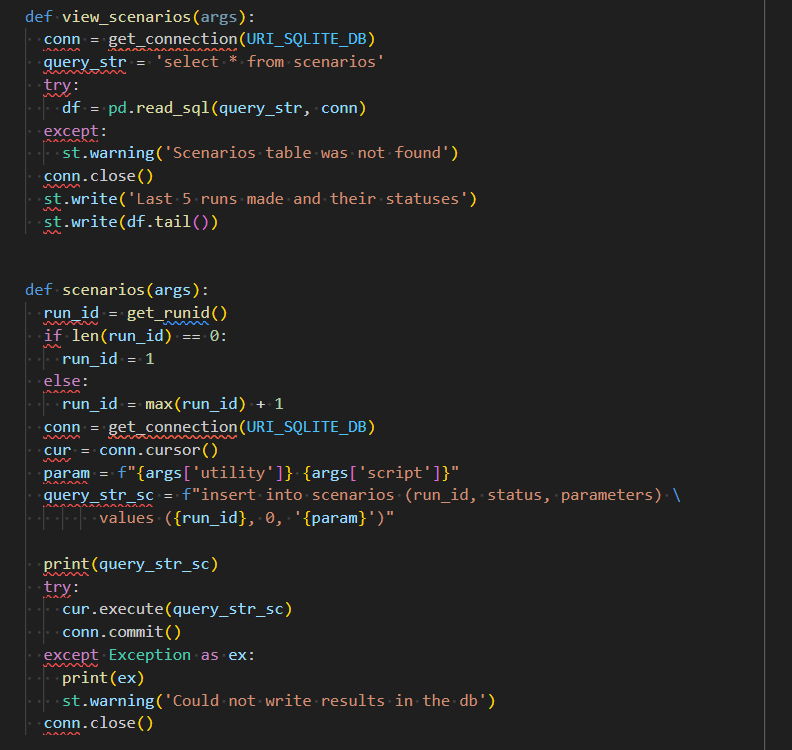
Task: Click the line-continuation backslash
Action: click(x=676, y=495)
